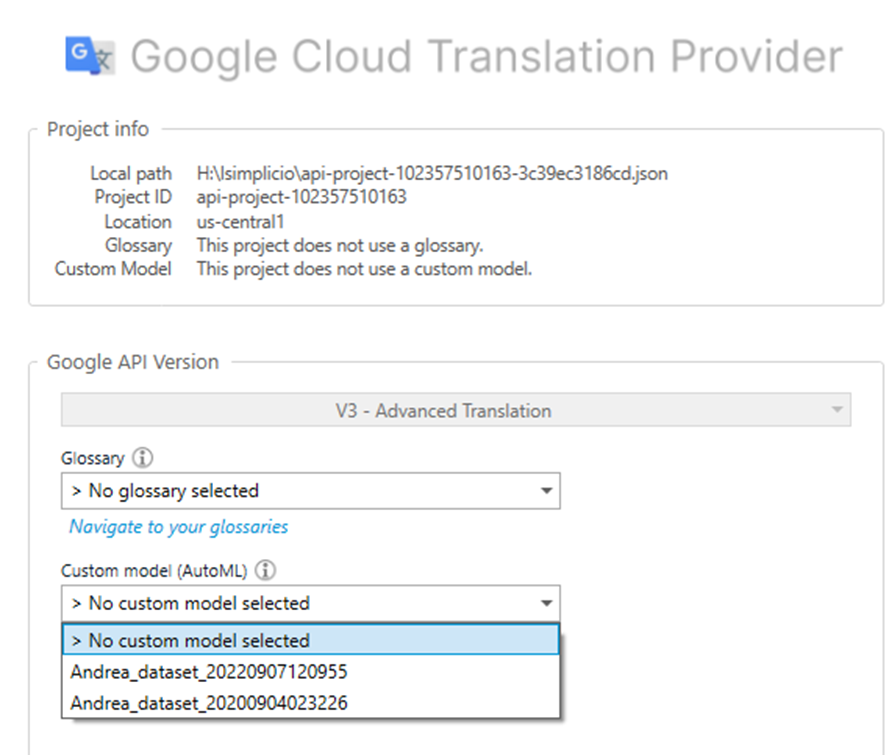This screenshot has width=889, height=755.
Task: Open the Glossary dropdown showing No glossary selected
Action: click(x=311, y=491)
